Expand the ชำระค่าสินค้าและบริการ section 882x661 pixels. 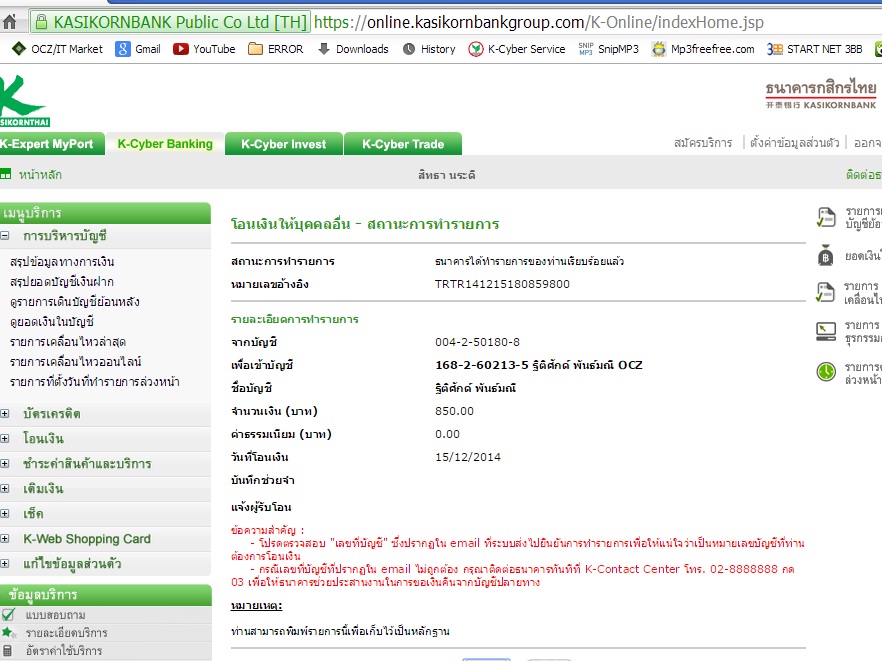point(4,464)
